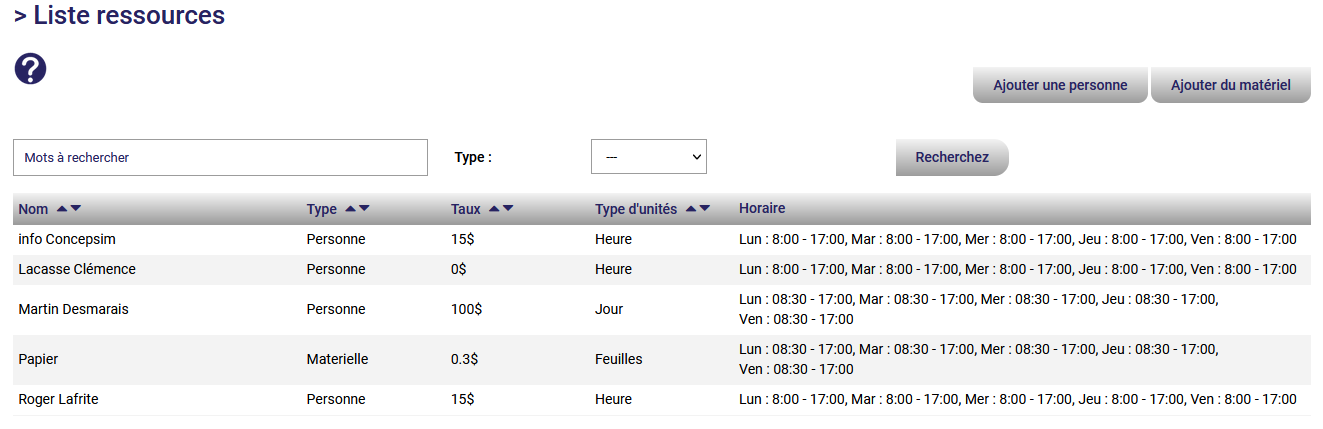Sort Nom column ascending with up arrow
The image size is (1323, 429).
point(62,209)
